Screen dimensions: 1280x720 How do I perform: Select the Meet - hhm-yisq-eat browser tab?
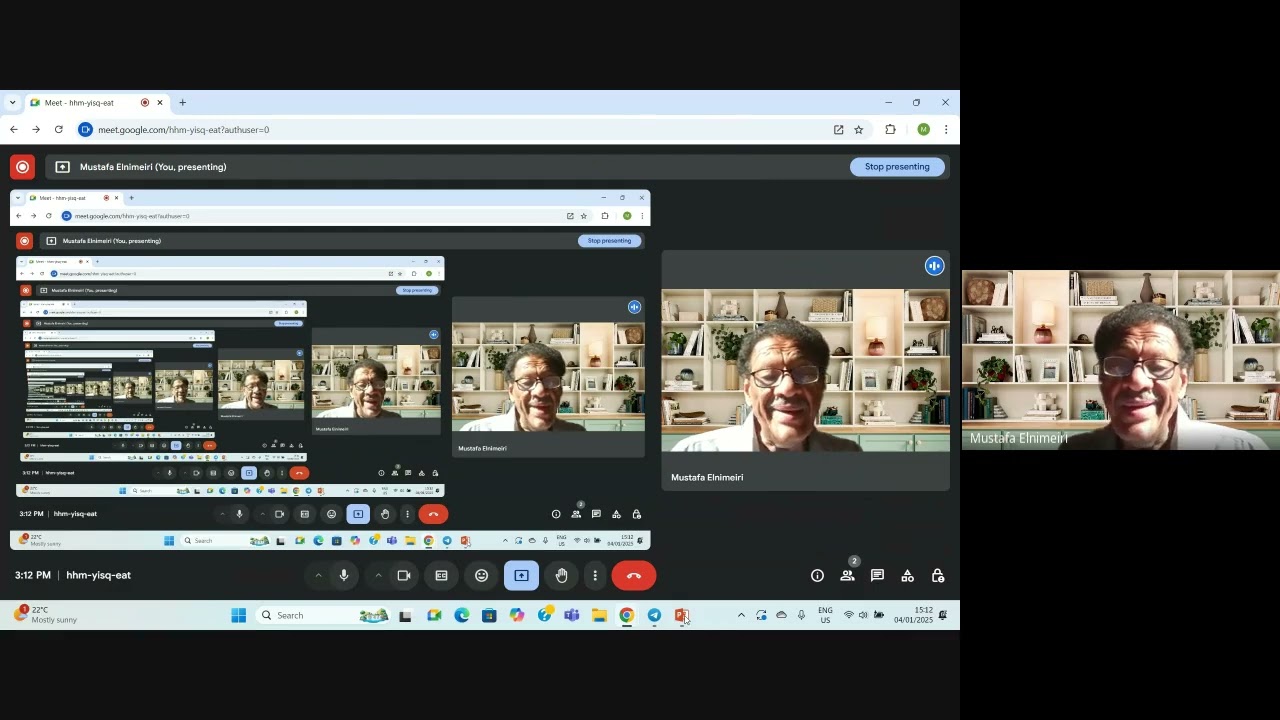click(96, 103)
